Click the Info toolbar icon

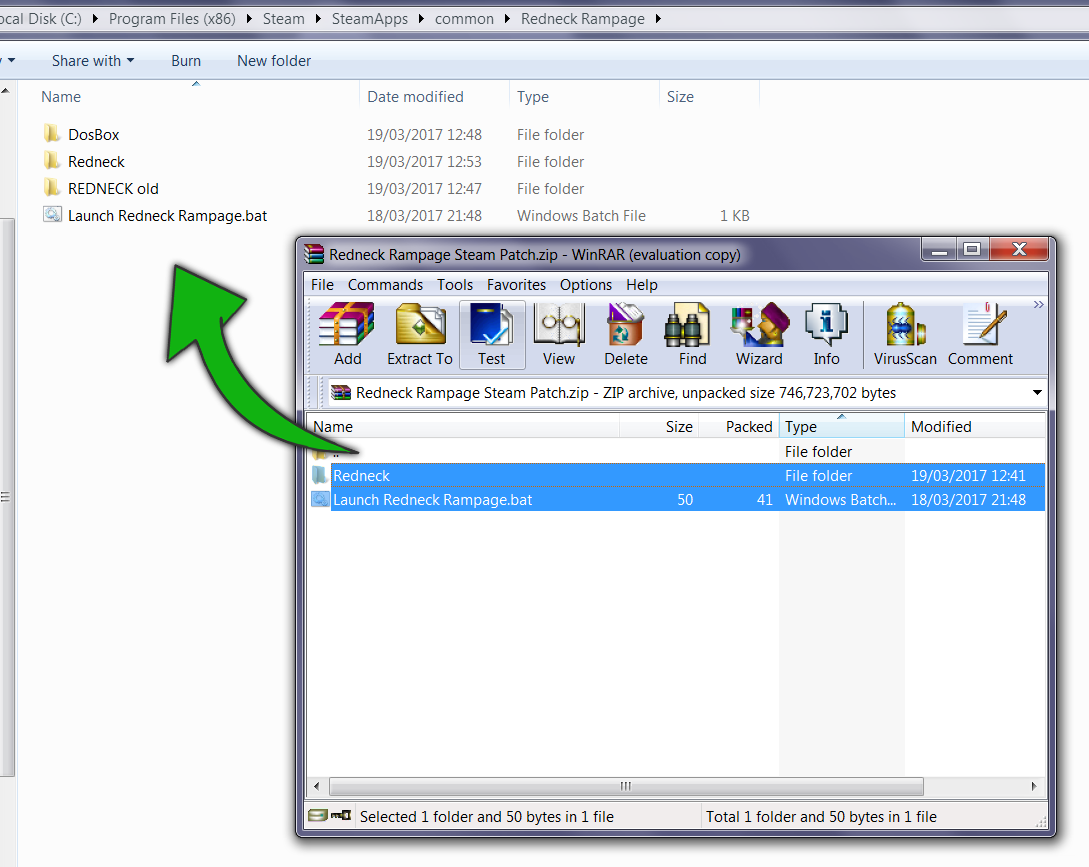coord(826,334)
